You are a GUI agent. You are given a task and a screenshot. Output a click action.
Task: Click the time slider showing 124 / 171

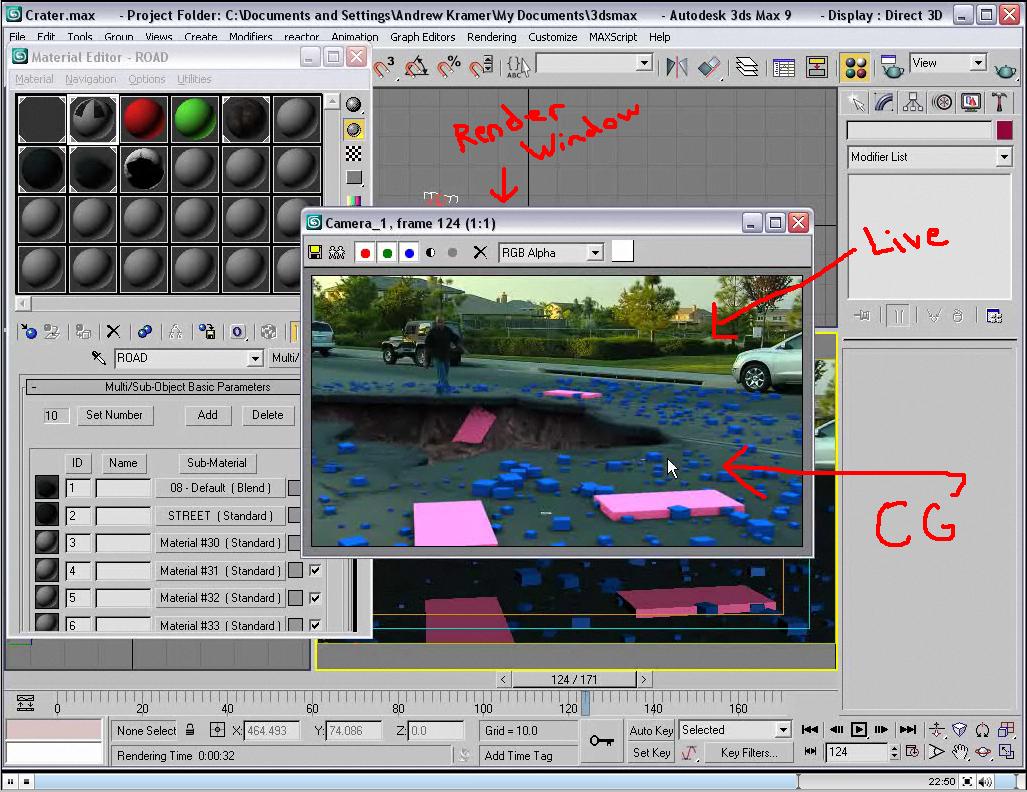click(x=574, y=679)
